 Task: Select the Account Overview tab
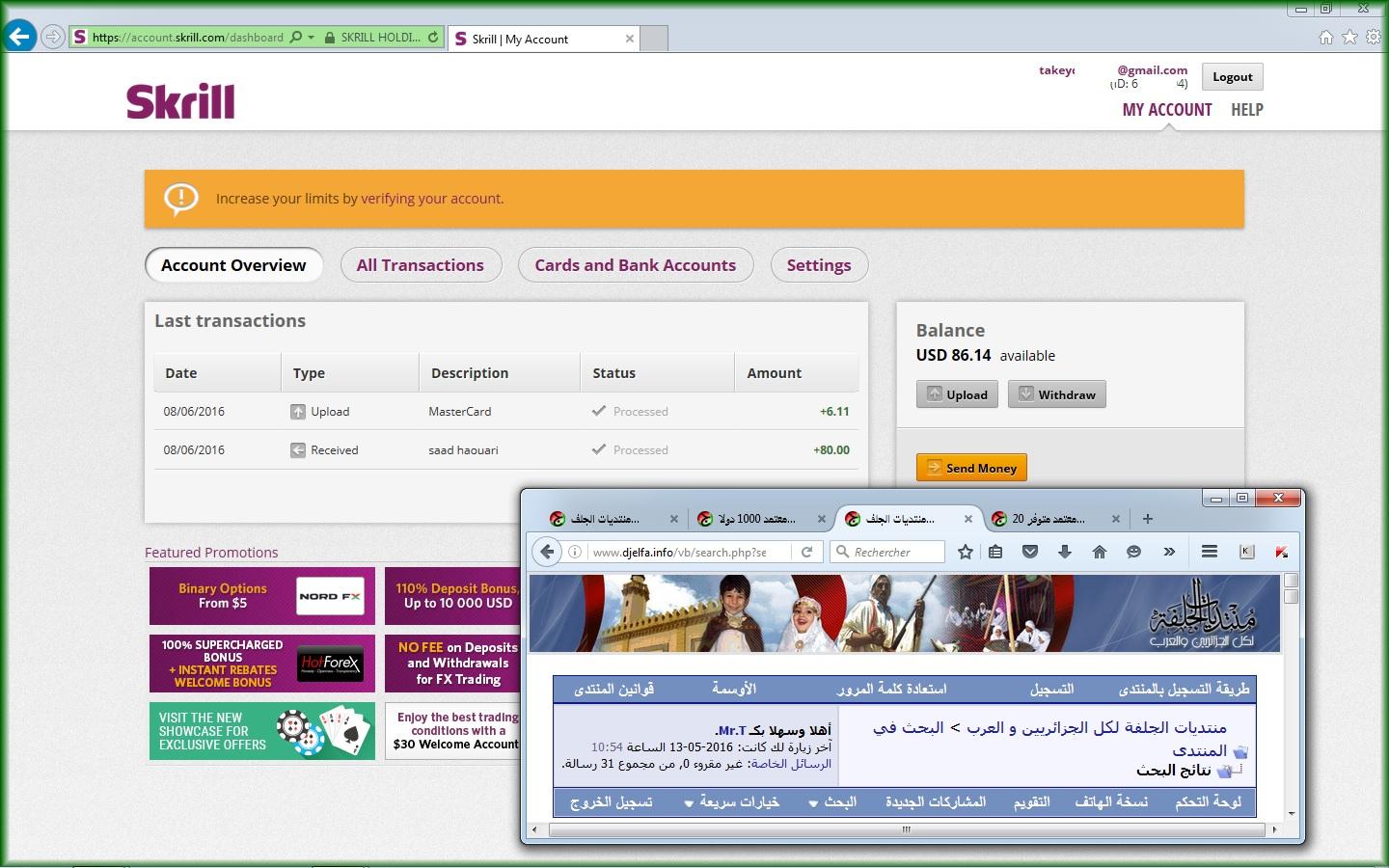[x=233, y=265]
